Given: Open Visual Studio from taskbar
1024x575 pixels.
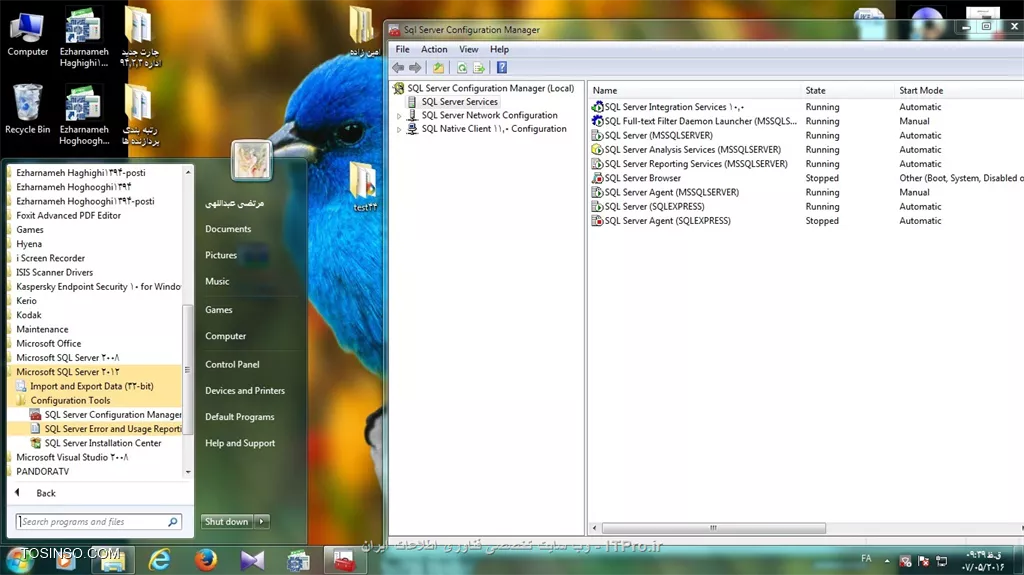Looking at the screenshot, I should (252, 561).
